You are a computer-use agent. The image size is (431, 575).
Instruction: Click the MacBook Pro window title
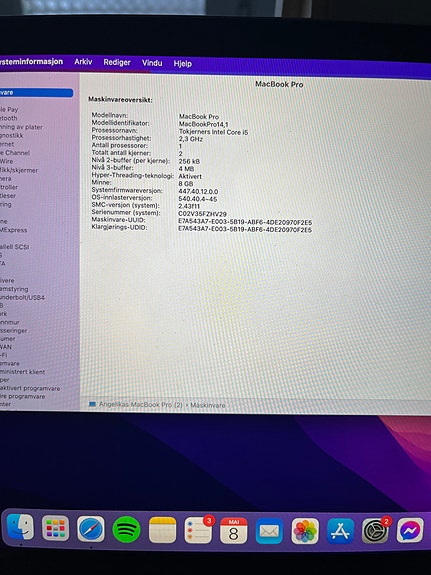click(279, 84)
